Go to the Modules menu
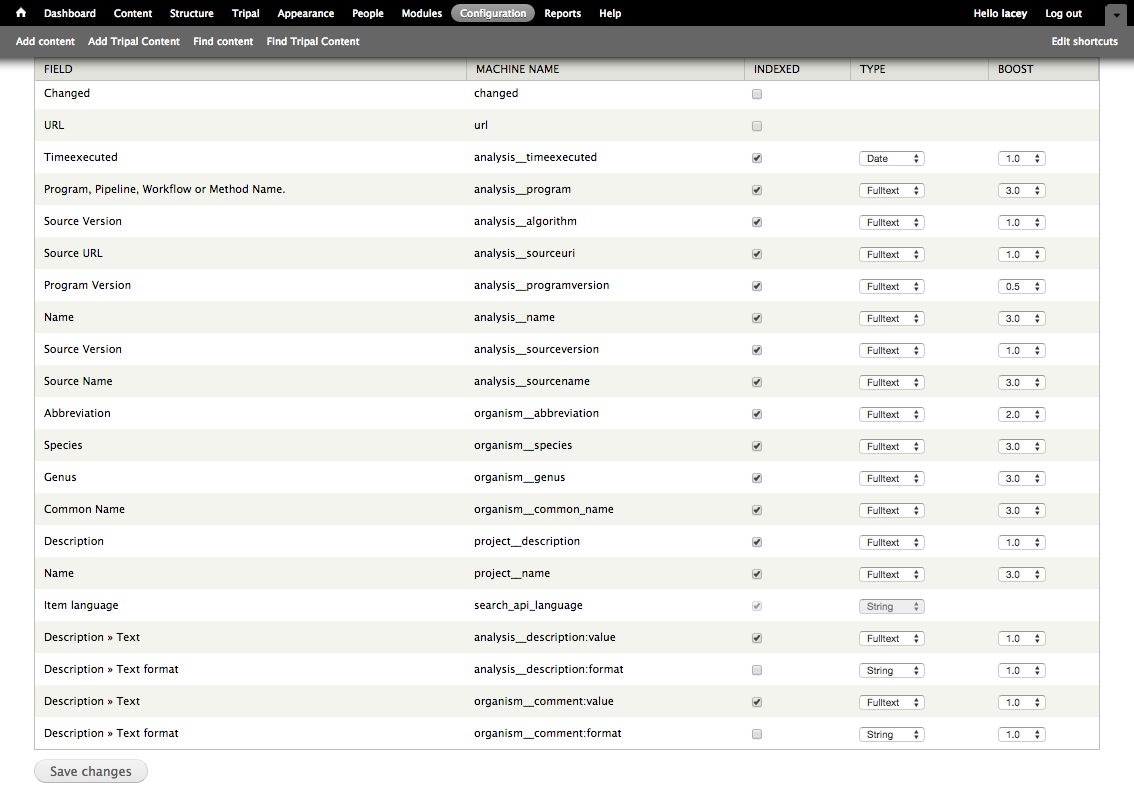The height and width of the screenshot is (792, 1134). coord(421,13)
